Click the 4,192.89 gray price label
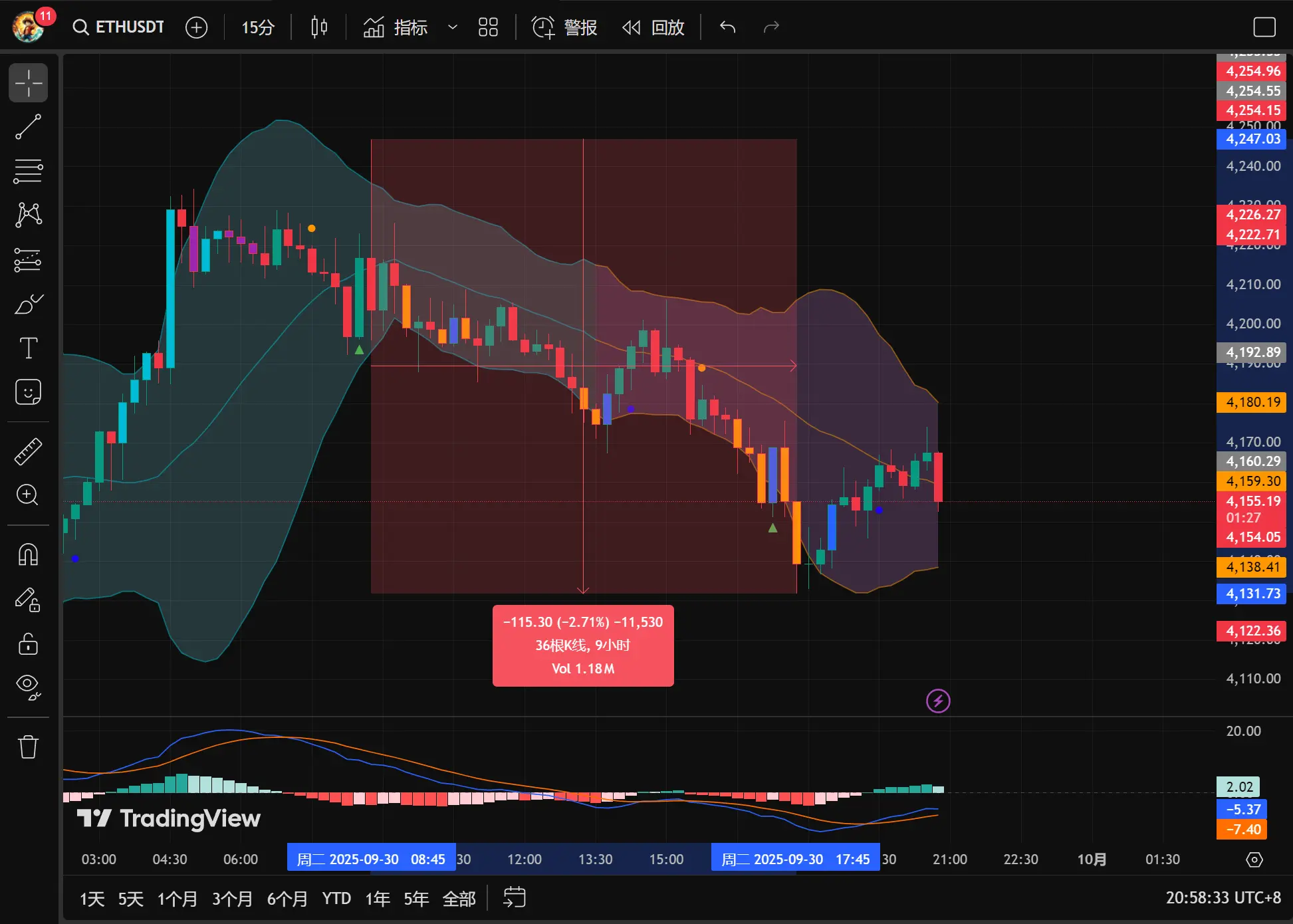1293x924 pixels. coord(1252,352)
